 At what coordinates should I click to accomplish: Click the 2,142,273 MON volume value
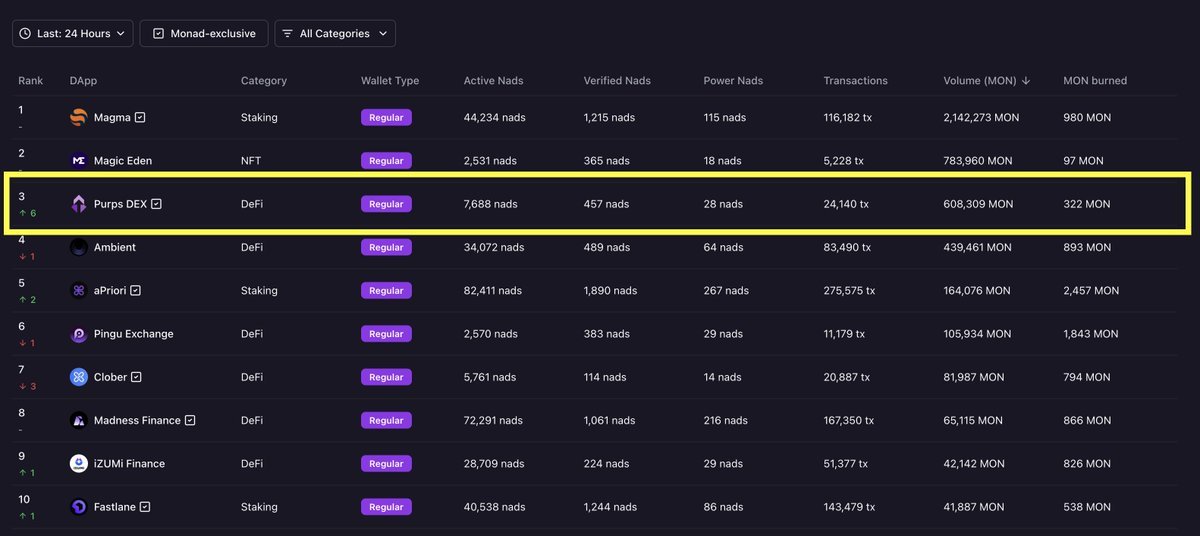pos(981,117)
